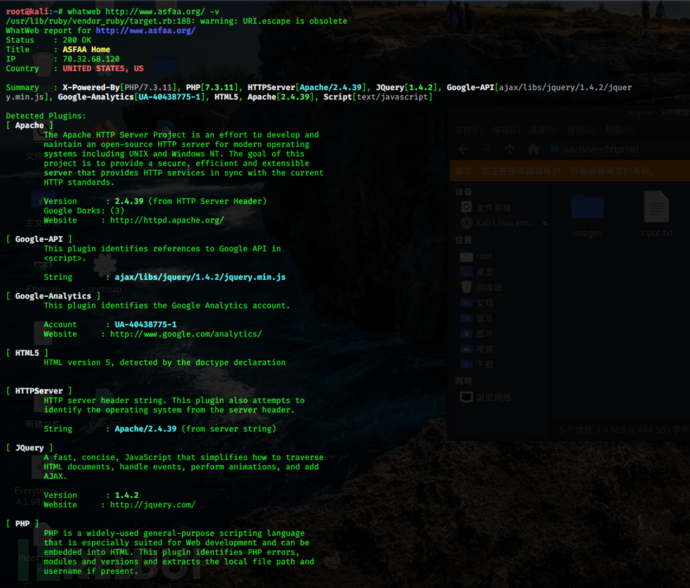Click the JQuery plugin section header
Screen dimensions: 690x588
29,448
